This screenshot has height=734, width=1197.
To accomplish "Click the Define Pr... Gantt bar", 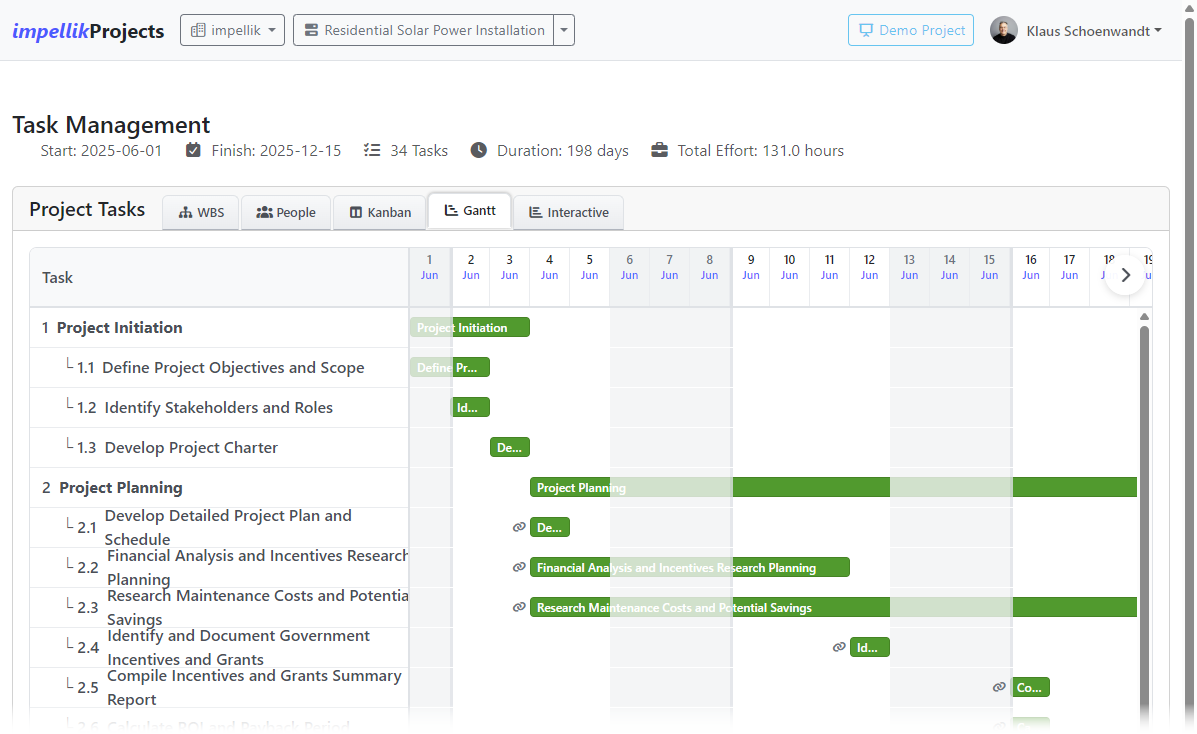I will point(450,367).
